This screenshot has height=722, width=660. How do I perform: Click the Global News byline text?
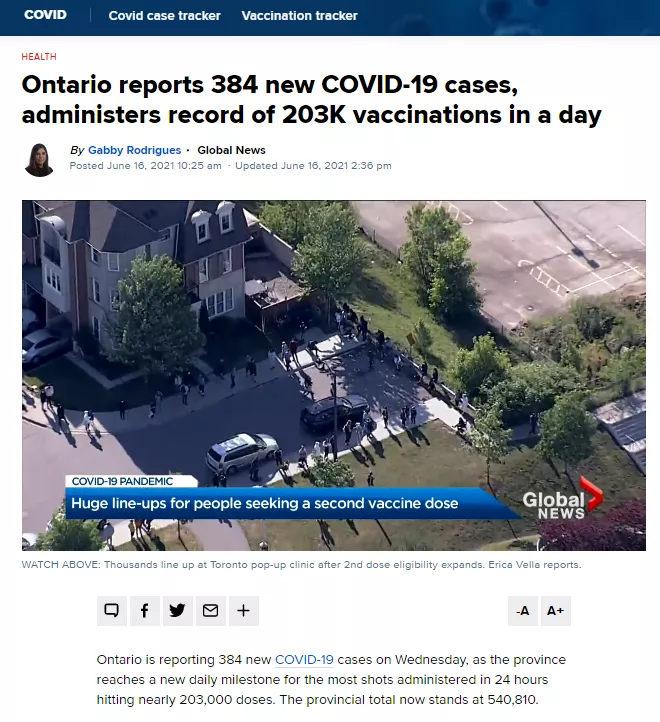pyautogui.click(x=231, y=150)
